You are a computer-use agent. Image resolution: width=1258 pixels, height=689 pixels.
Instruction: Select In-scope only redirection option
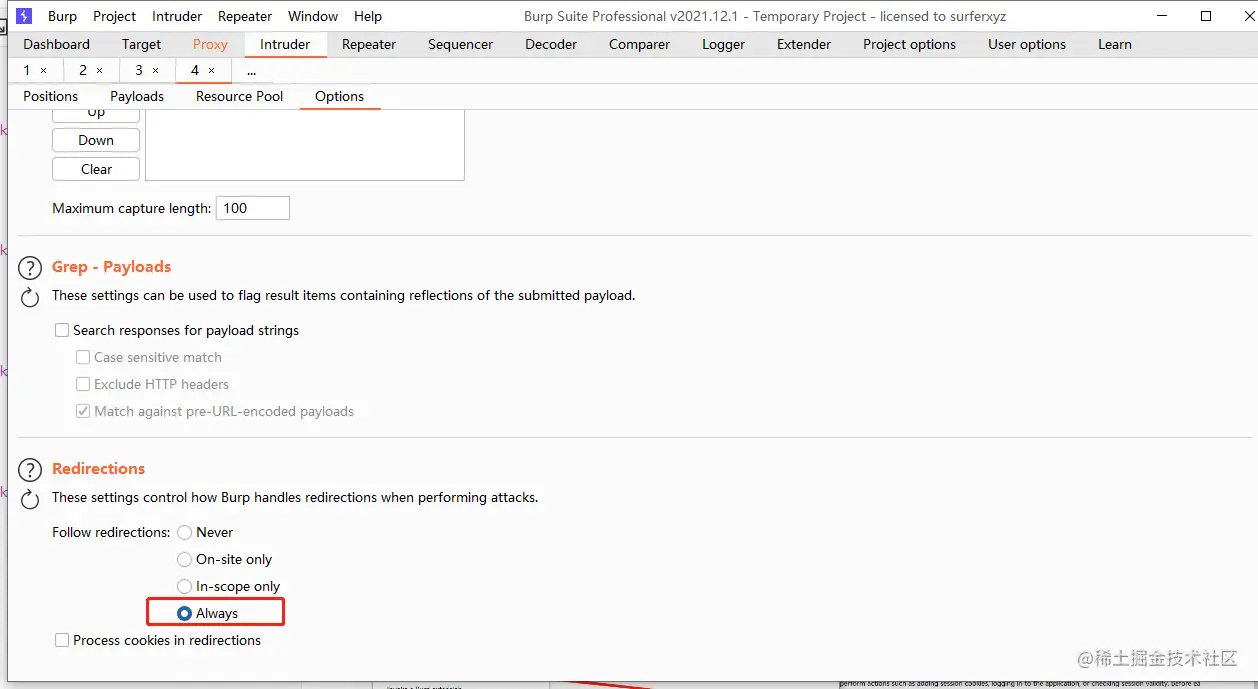point(184,587)
